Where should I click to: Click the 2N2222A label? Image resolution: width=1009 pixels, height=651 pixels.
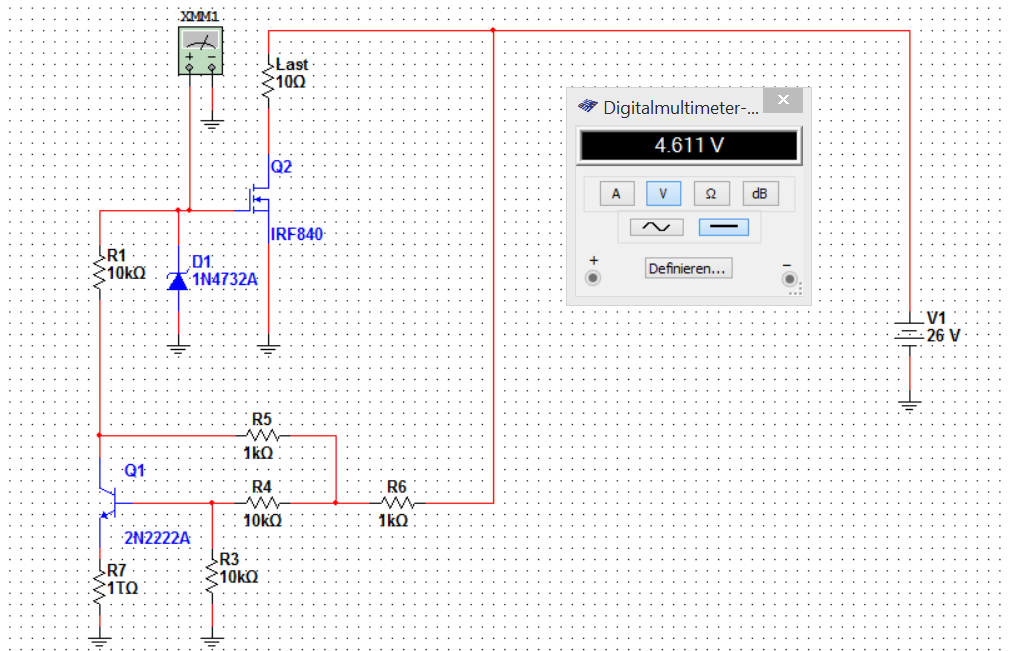click(x=157, y=538)
